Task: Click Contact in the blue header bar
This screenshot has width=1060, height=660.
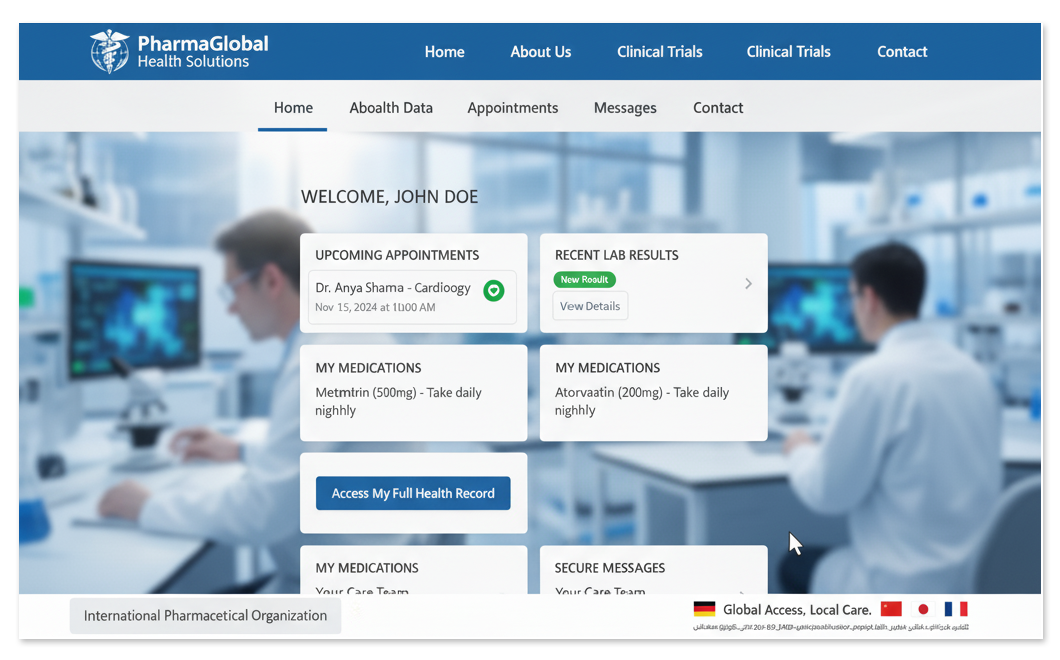Action: [902, 52]
